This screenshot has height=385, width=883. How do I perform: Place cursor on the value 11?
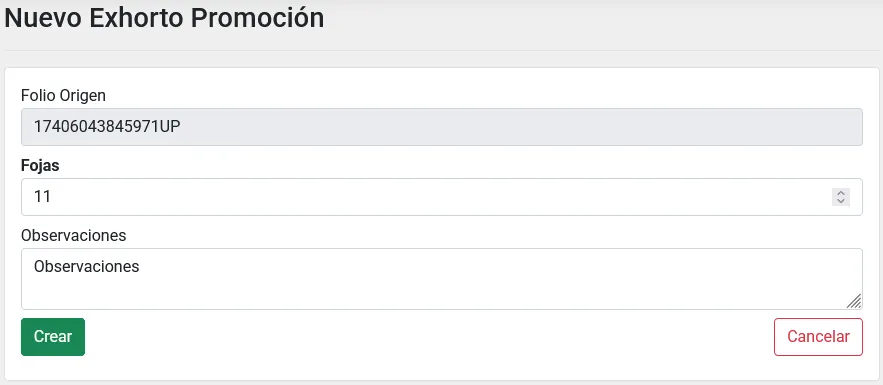[42, 197]
